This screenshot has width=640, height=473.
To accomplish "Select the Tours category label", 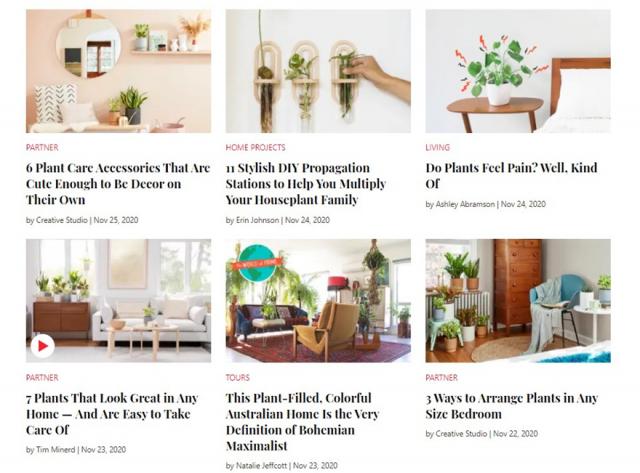I will pyautogui.click(x=238, y=378).
